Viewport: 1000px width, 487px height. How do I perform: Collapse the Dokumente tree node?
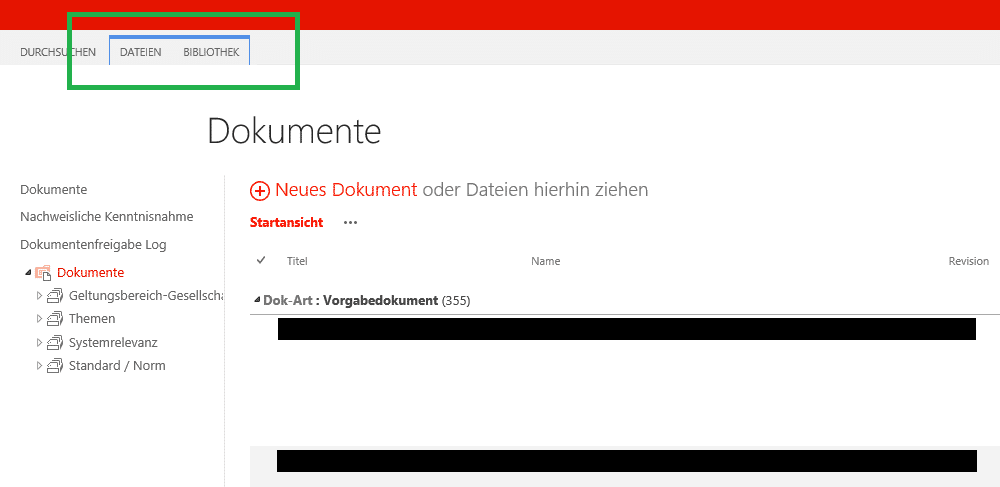coord(27,272)
